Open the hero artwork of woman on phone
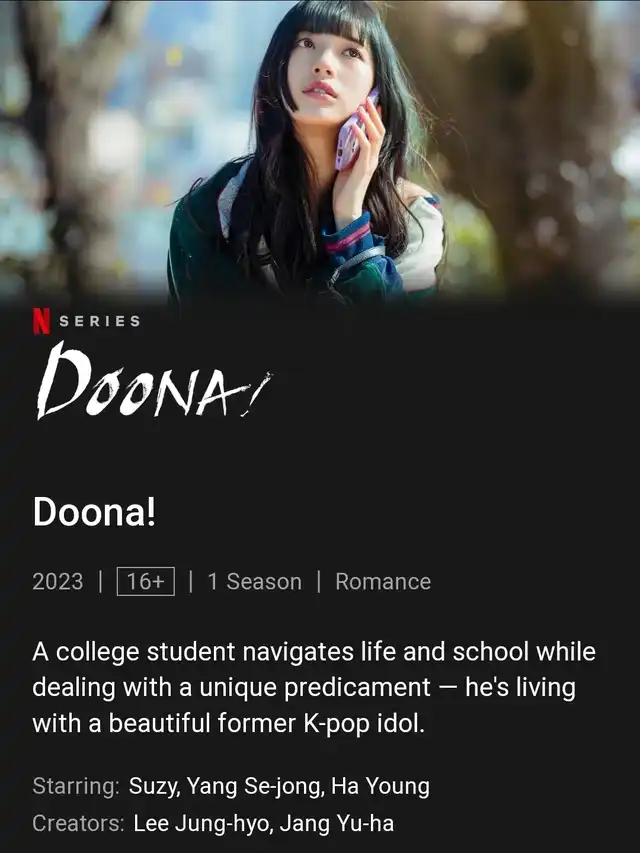Image resolution: width=640 pixels, height=853 pixels. 320,150
